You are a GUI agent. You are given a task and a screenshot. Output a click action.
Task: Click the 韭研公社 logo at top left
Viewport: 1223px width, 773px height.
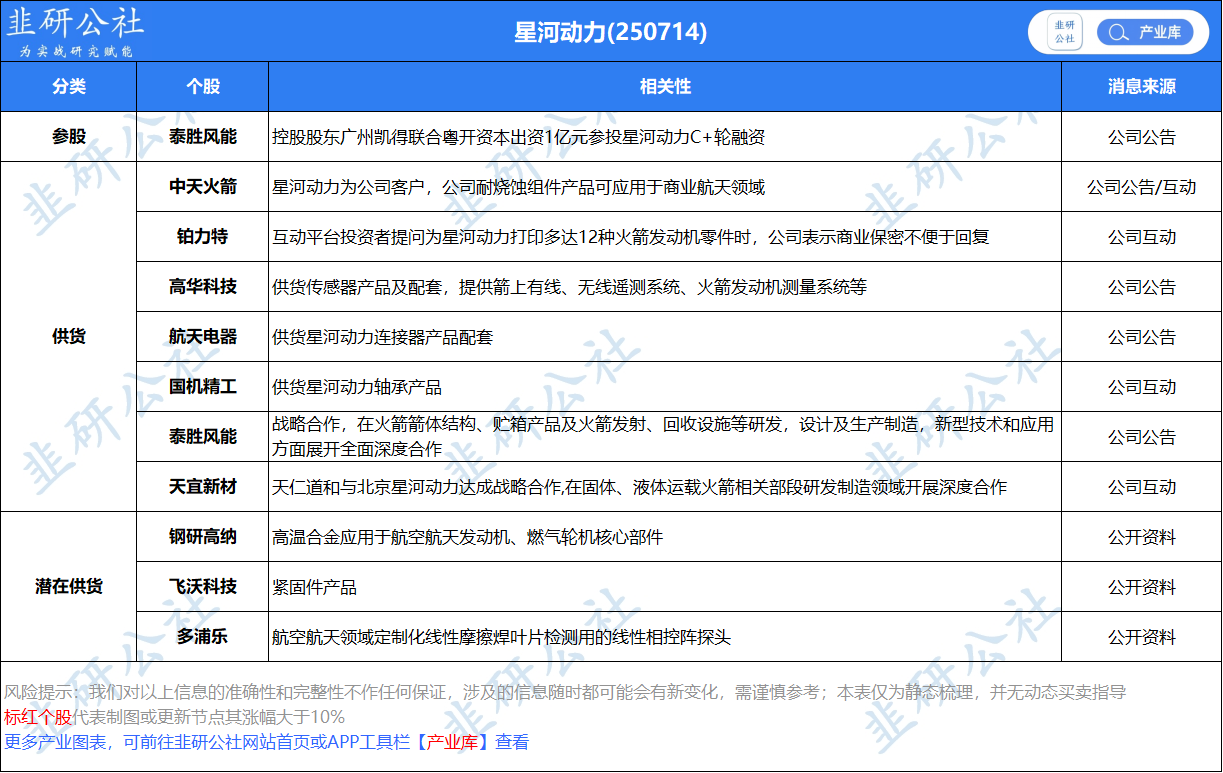75,32
